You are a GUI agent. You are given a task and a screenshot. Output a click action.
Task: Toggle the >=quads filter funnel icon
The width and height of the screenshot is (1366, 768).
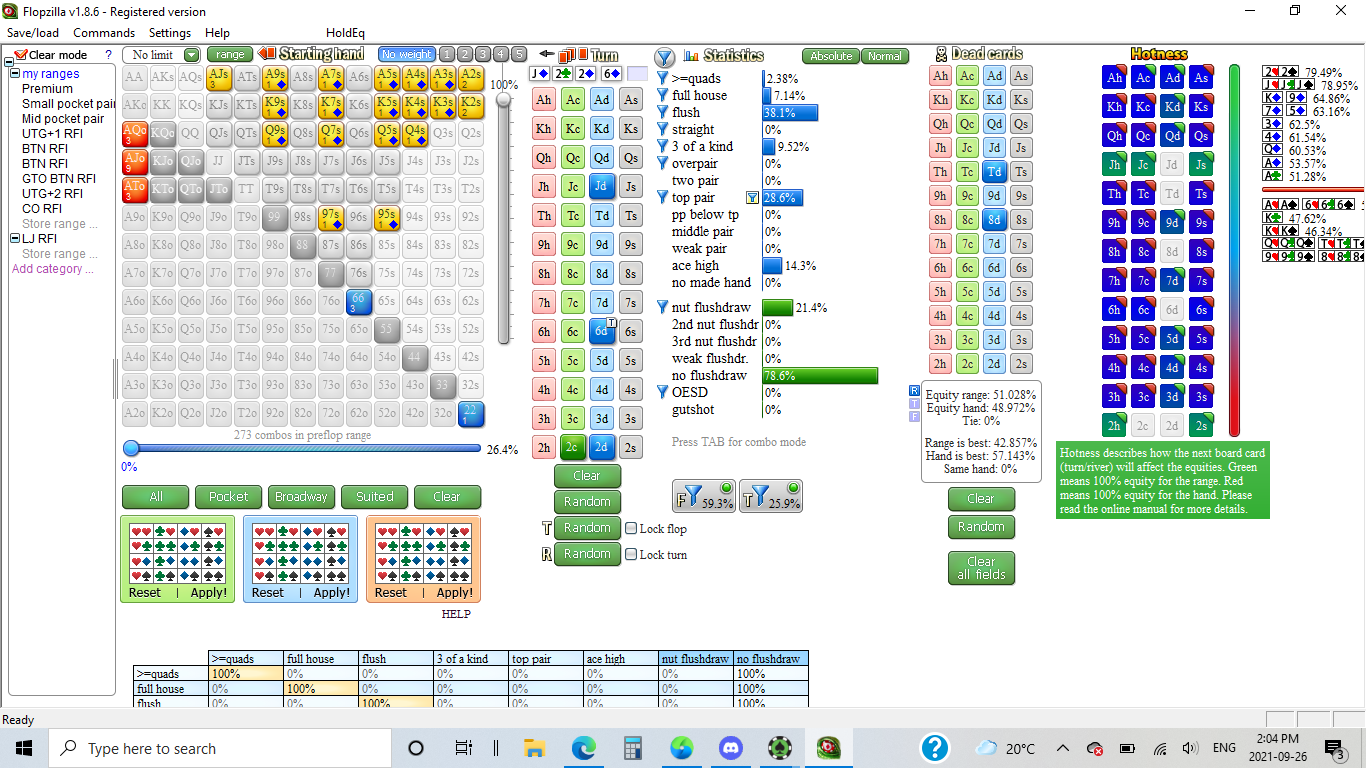(x=662, y=78)
